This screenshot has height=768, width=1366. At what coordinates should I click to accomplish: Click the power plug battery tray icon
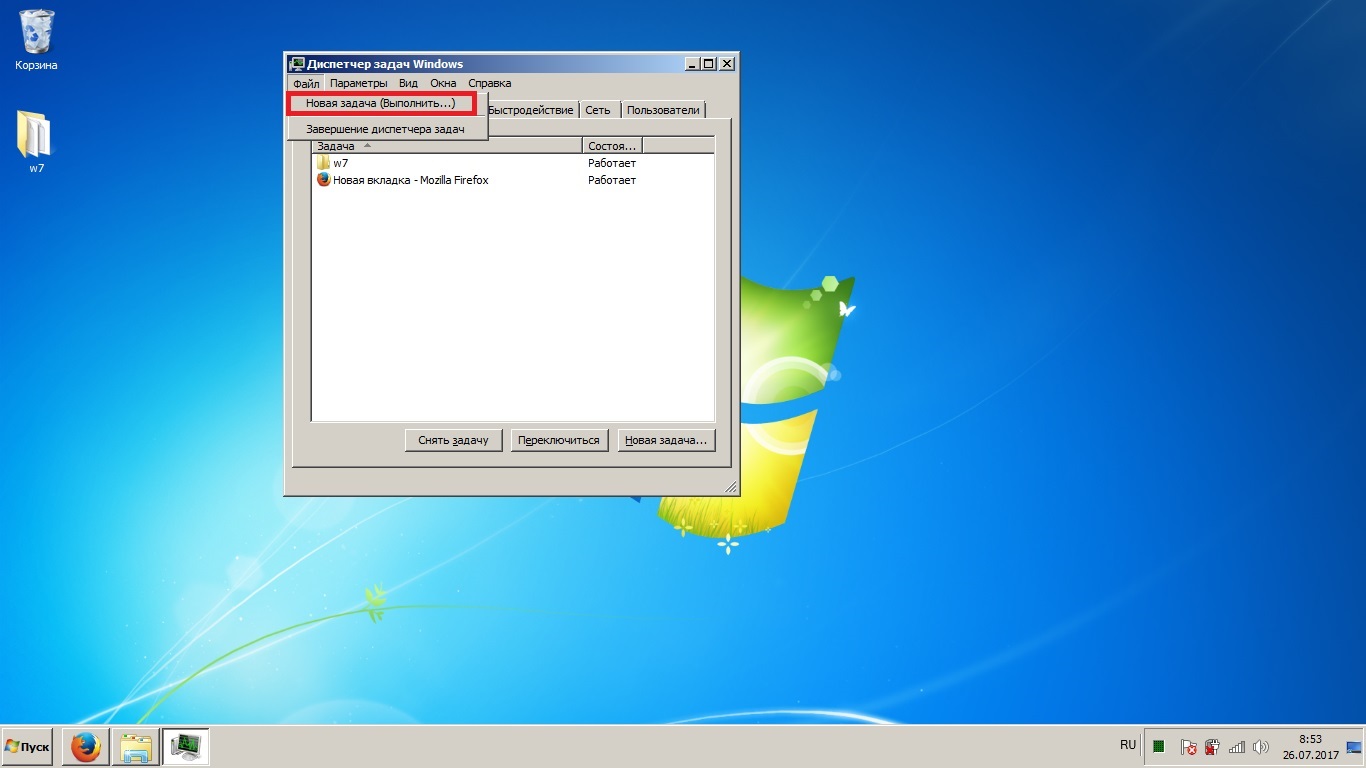point(1212,747)
